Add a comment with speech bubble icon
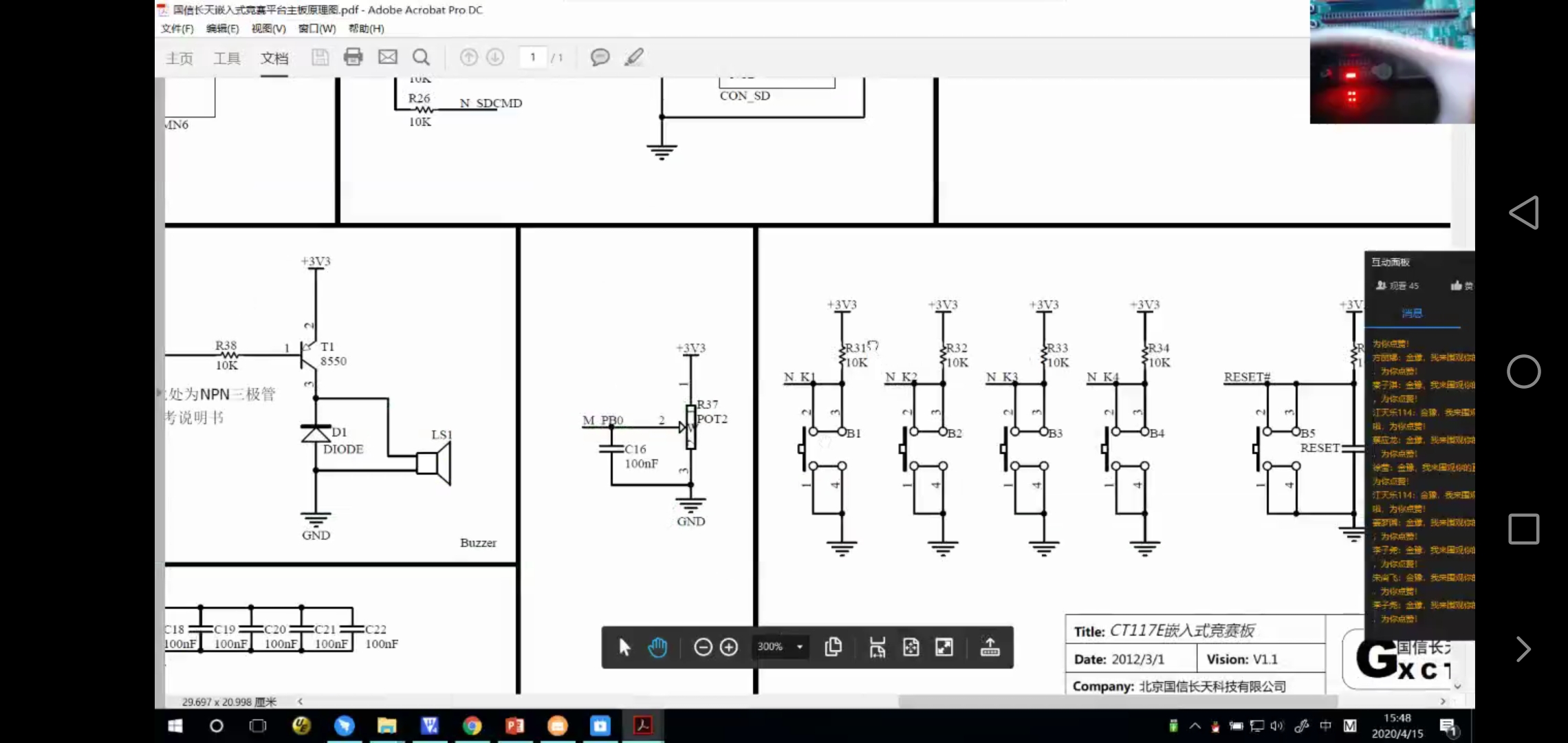This screenshot has height=743, width=1568. [600, 57]
